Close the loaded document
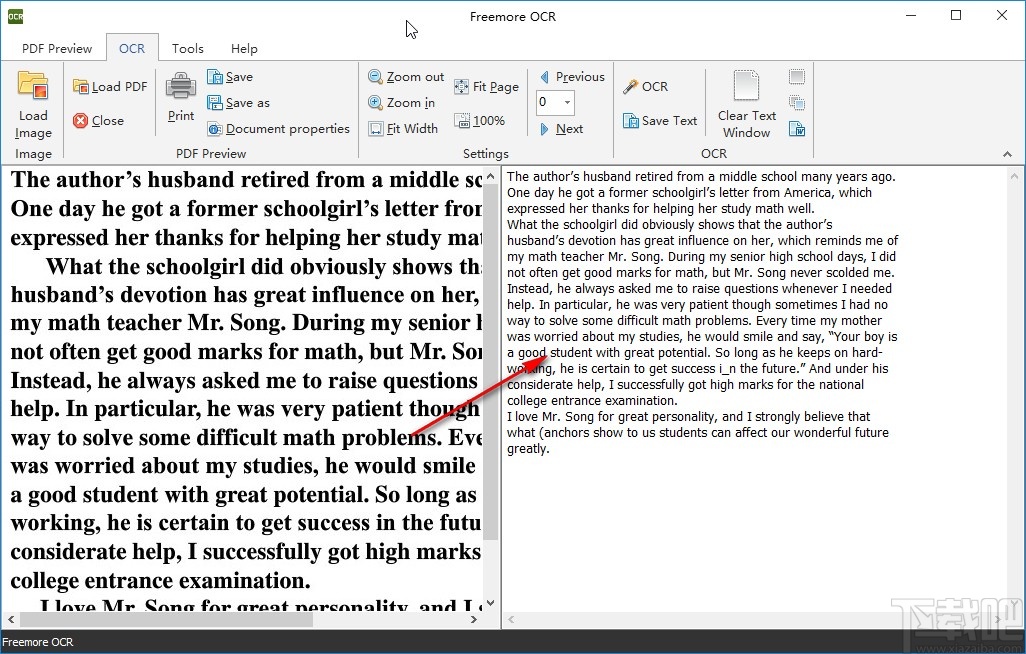 (x=98, y=121)
